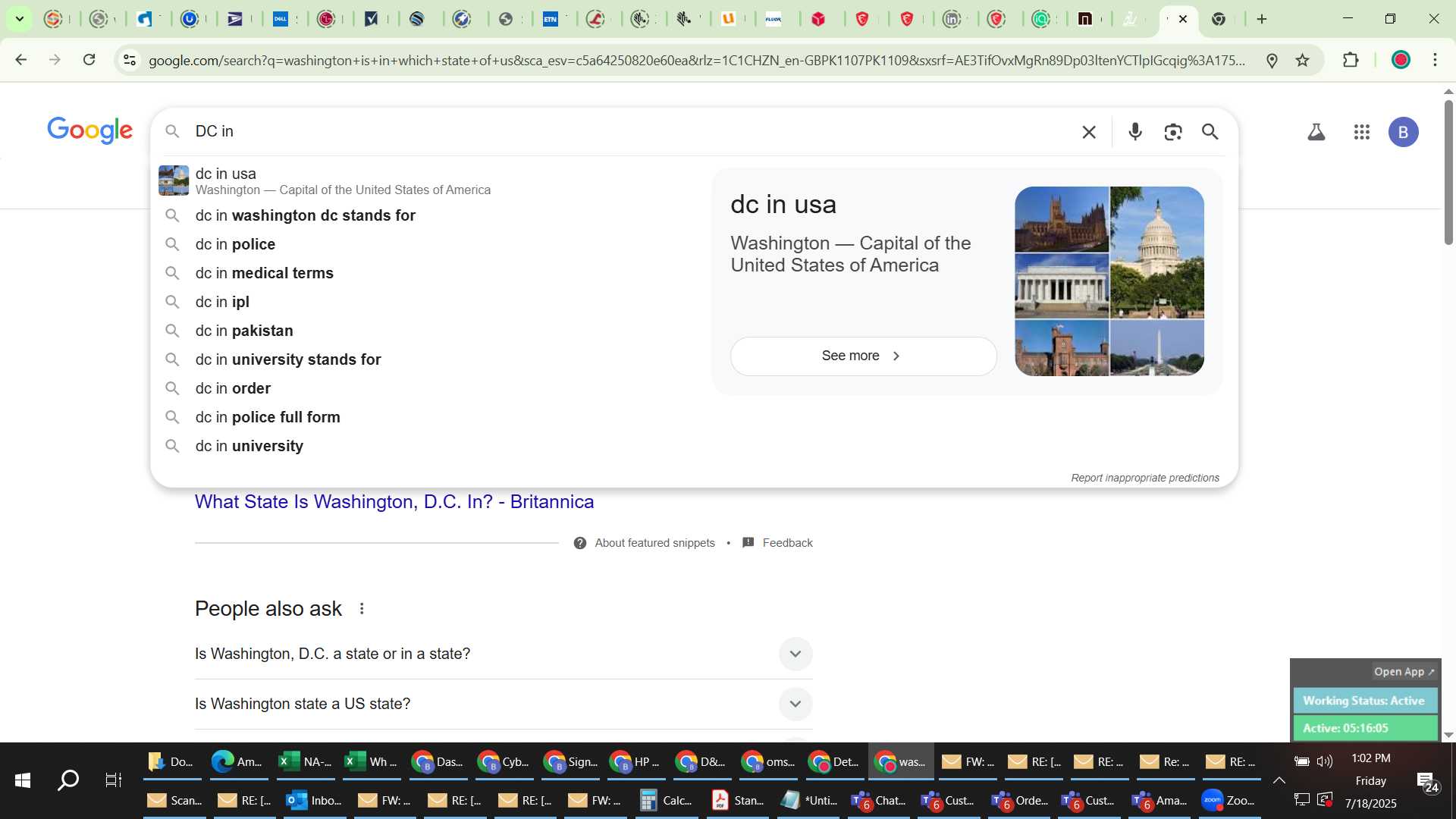Viewport: 1456px width, 819px height.
Task: Go back to previous page
Action: pos(21,60)
